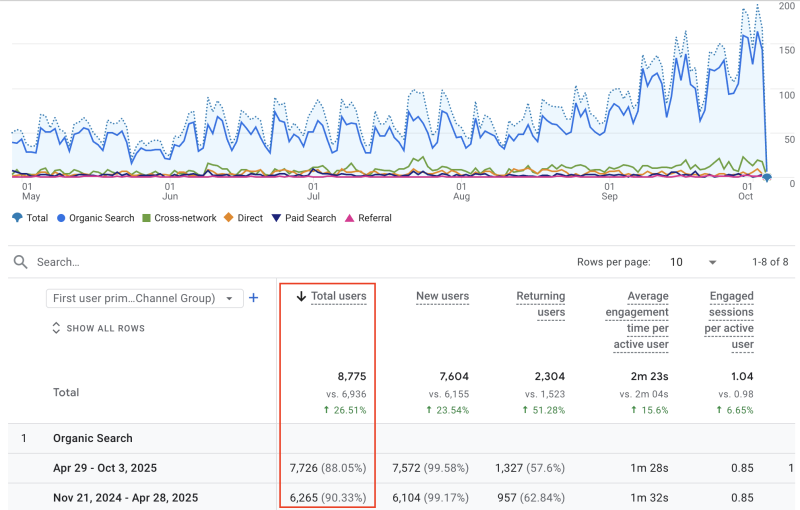800x510 pixels.
Task: Click the search magnifier icon
Action: (20, 262)
